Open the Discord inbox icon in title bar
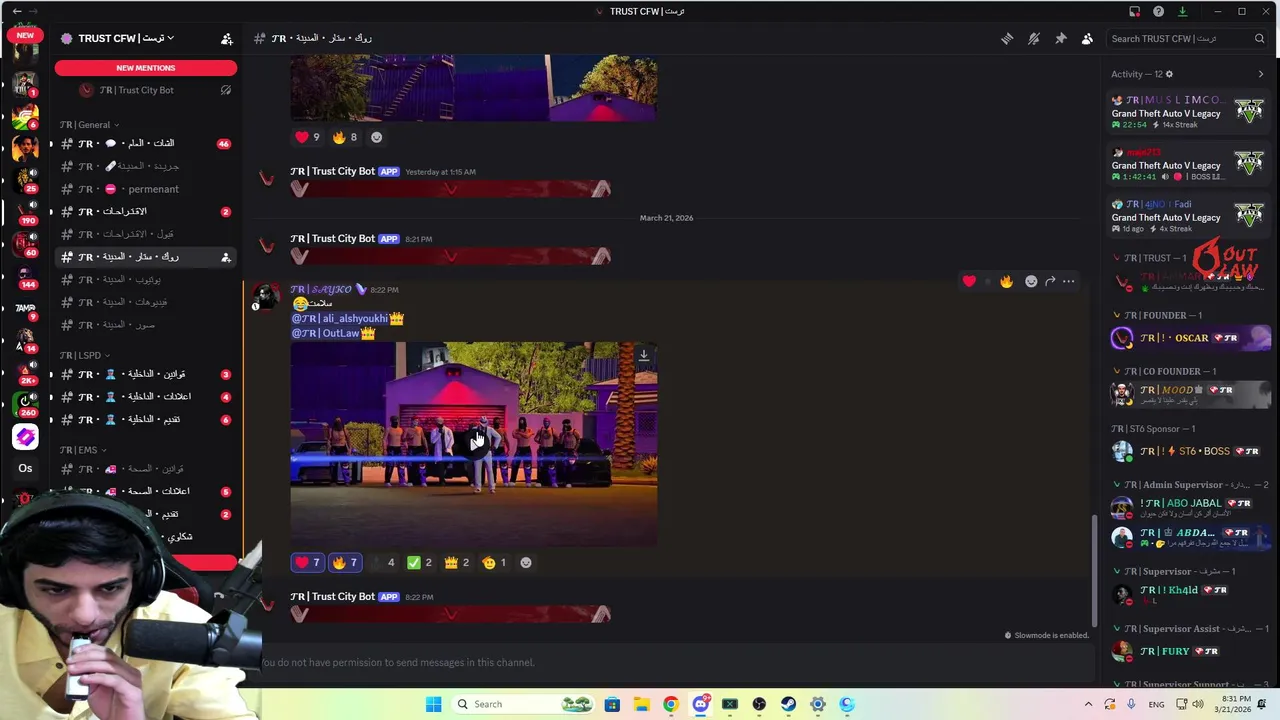 point(1134,11)
